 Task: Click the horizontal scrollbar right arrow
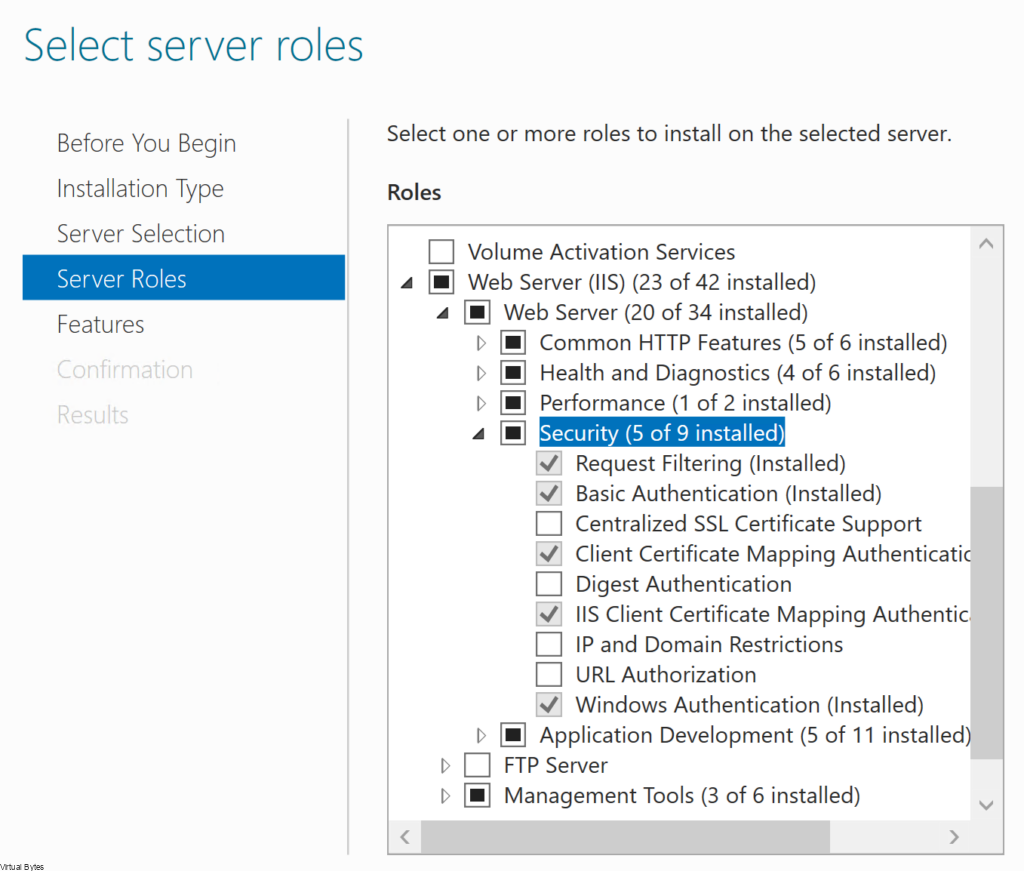point(954,836)
